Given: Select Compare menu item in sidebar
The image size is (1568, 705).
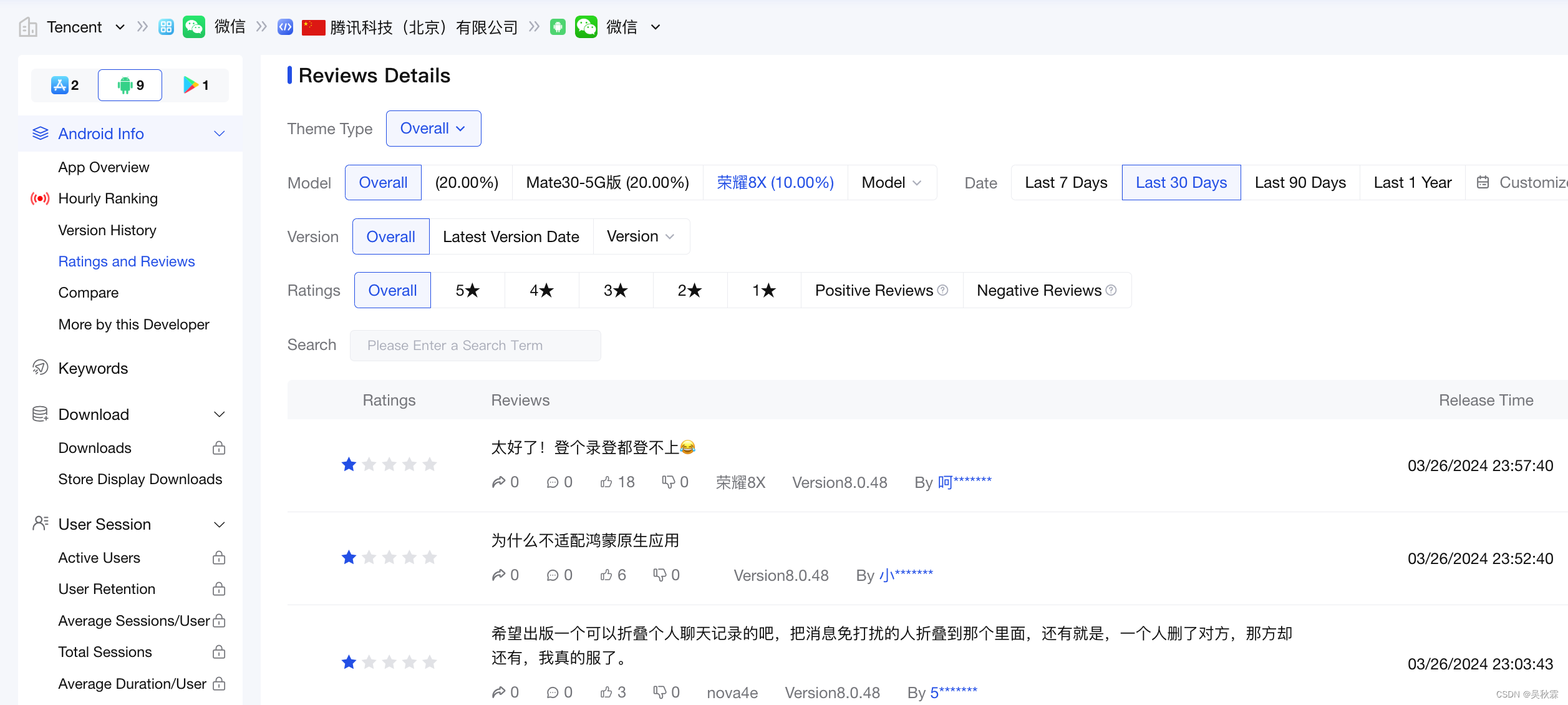Looking at the screenshot, I should [x=87, y=293].
